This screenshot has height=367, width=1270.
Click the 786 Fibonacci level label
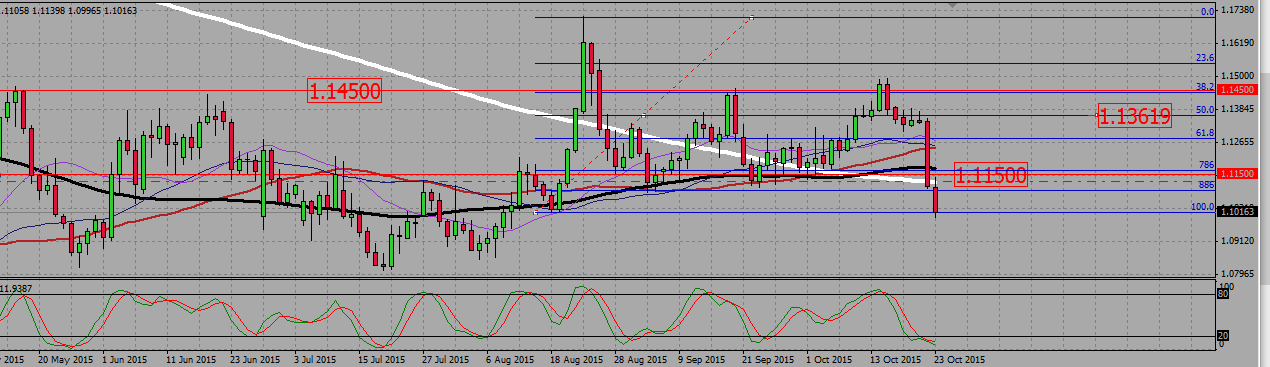click(x=1206, y=164)
